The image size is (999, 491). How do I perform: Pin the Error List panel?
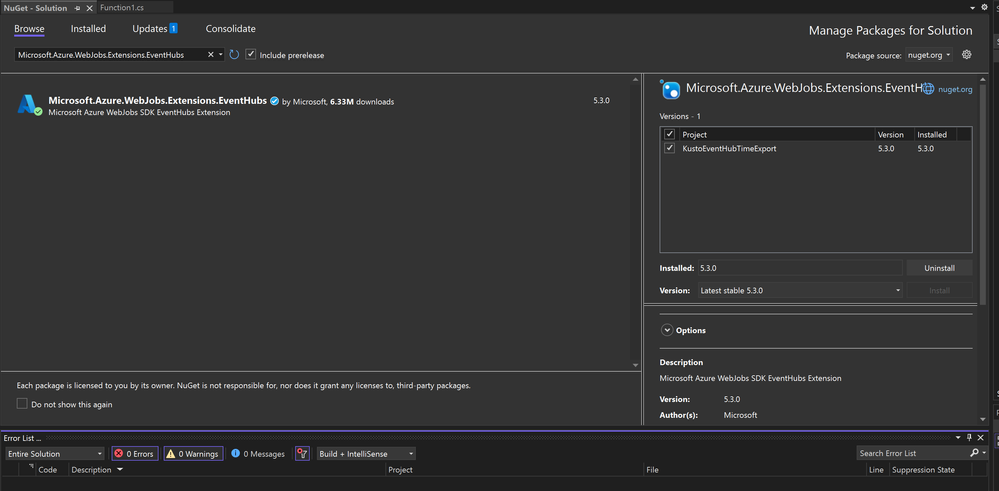[969, 438]
